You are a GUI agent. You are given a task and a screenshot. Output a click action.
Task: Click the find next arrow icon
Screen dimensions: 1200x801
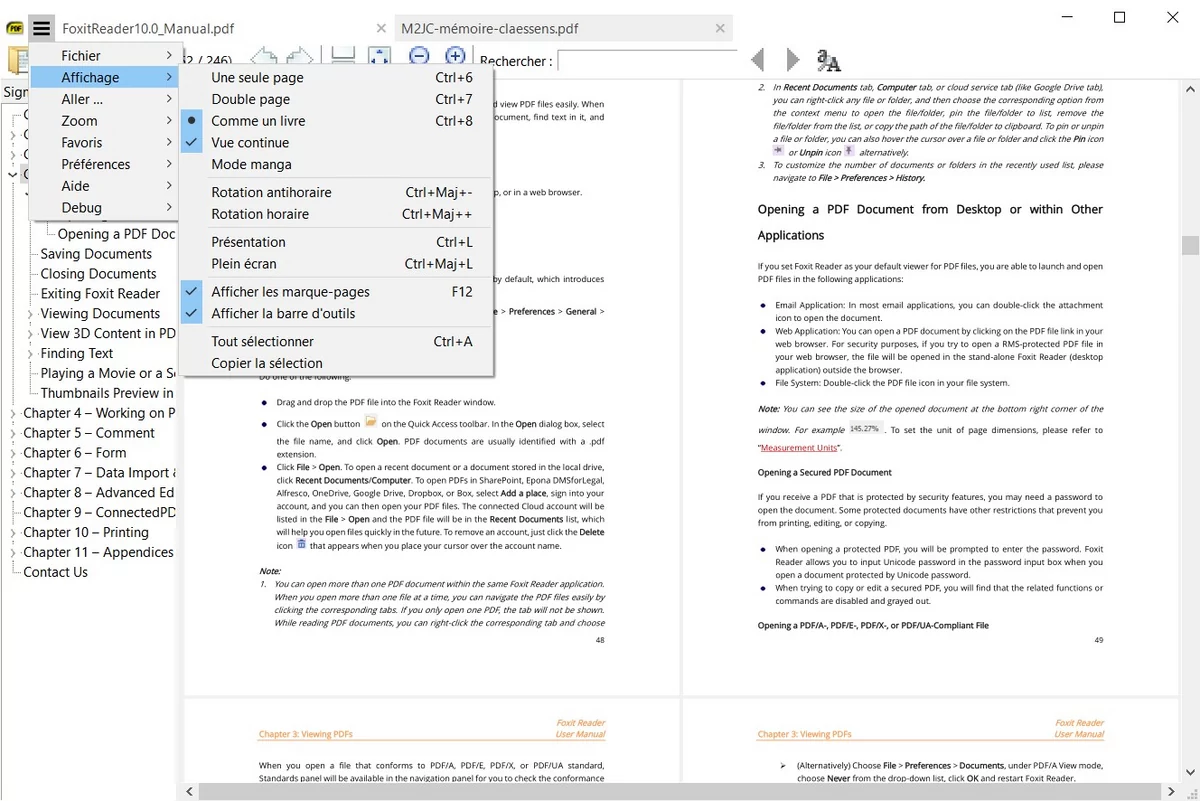(x=793, y=60)
